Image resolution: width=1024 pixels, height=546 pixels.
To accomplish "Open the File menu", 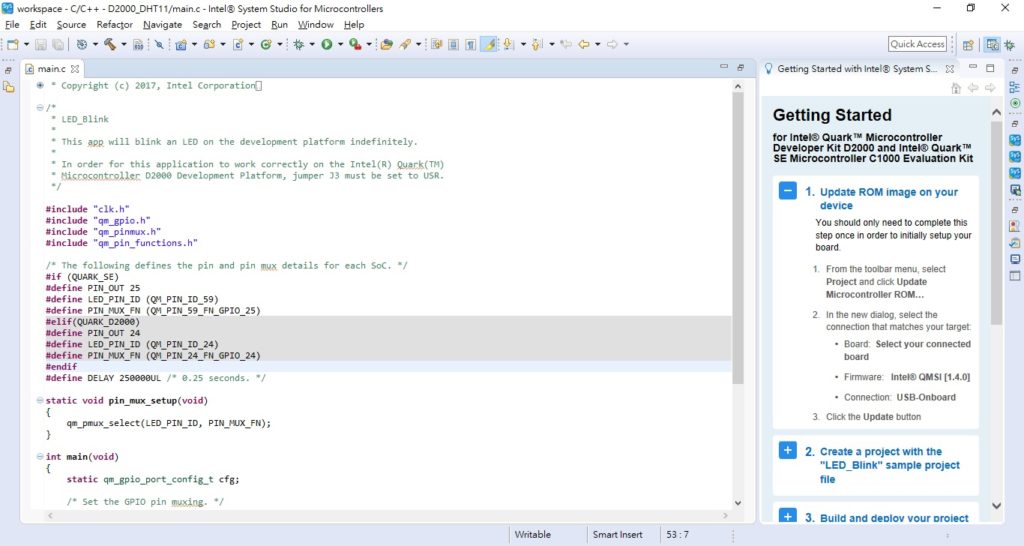I will (x=12, y=24).
